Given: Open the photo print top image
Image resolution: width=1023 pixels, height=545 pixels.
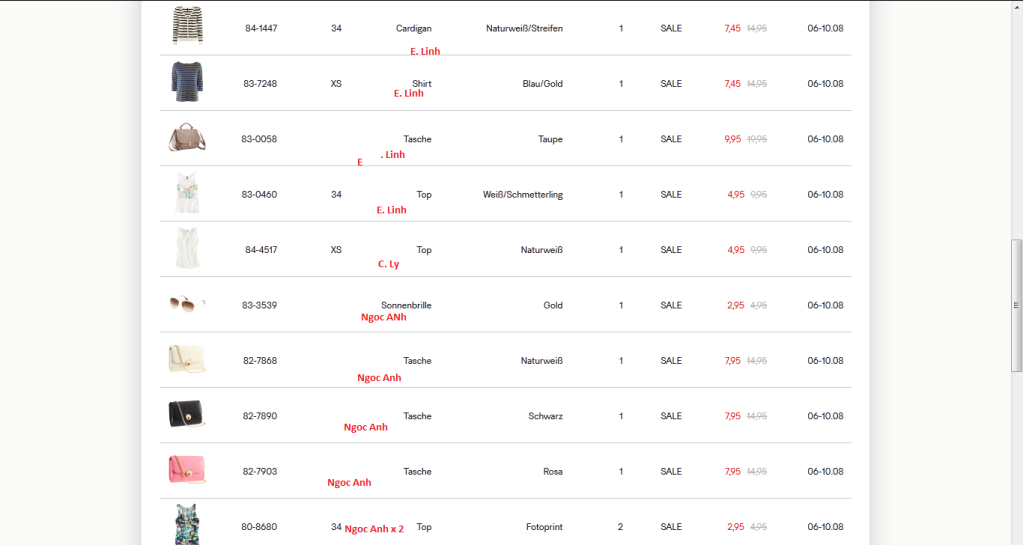Looking at the screenshot, I should click(x=187, y=524).
